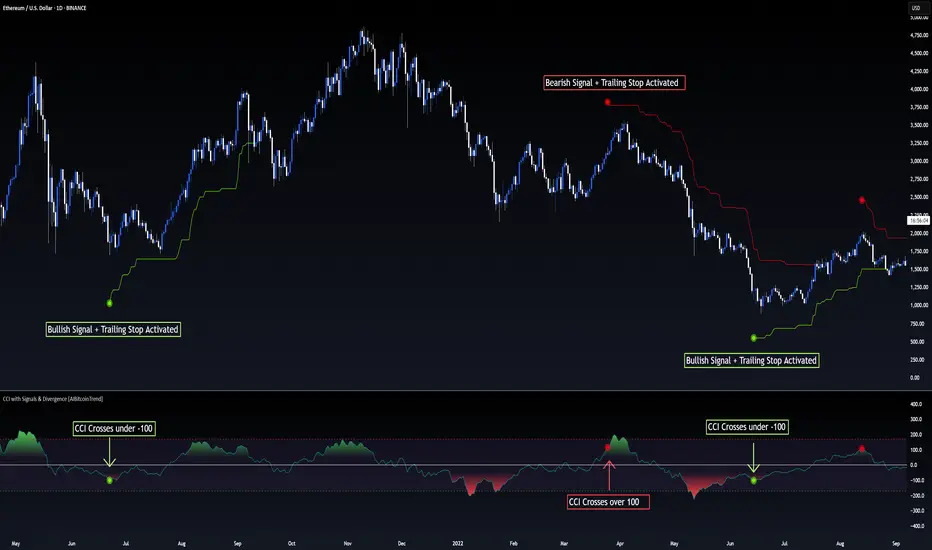Click the 300.0 CCI scale label

[x=916, y=419]
